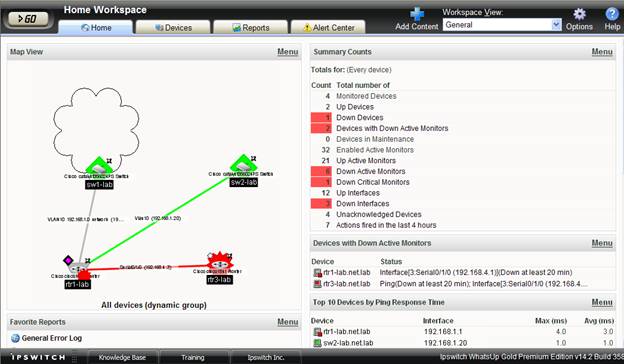Open the Ipswitch Inc. footer link

coord(266,357)
